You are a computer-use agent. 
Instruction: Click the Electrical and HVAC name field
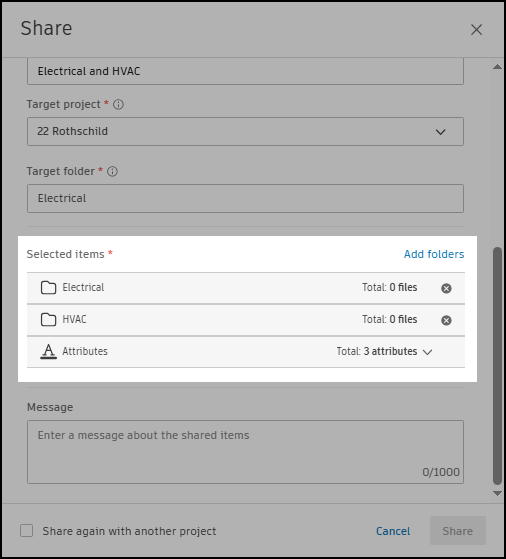pos(245,71)
